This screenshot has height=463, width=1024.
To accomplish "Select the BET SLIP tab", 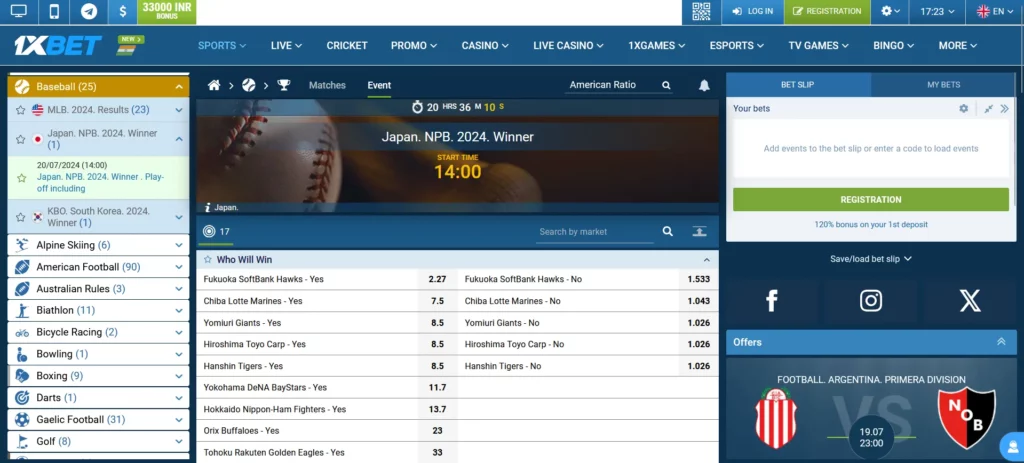I will coord(798,85).
